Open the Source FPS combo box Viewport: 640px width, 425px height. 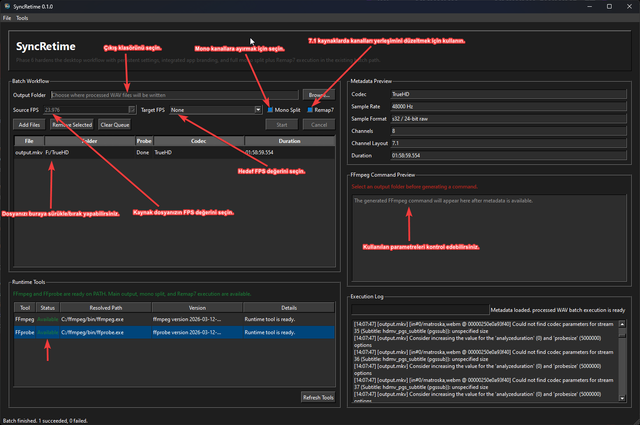[89, 110]
